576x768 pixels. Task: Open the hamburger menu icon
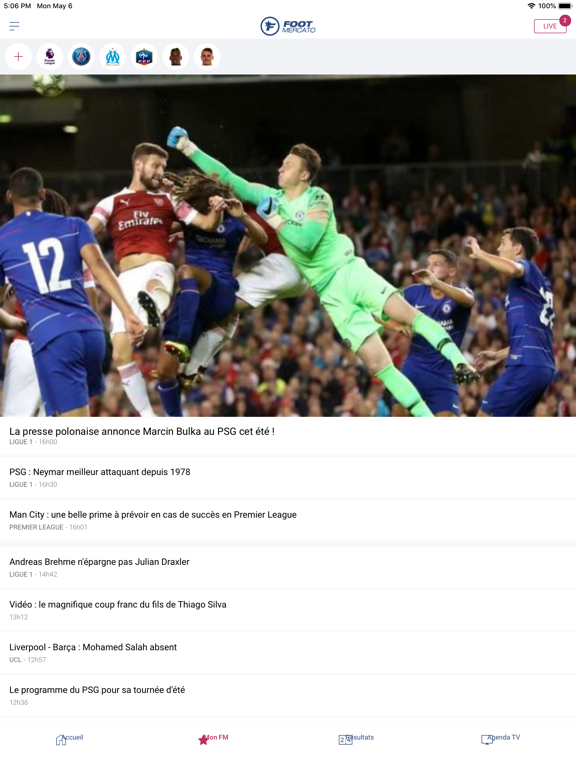coord(14,26)
